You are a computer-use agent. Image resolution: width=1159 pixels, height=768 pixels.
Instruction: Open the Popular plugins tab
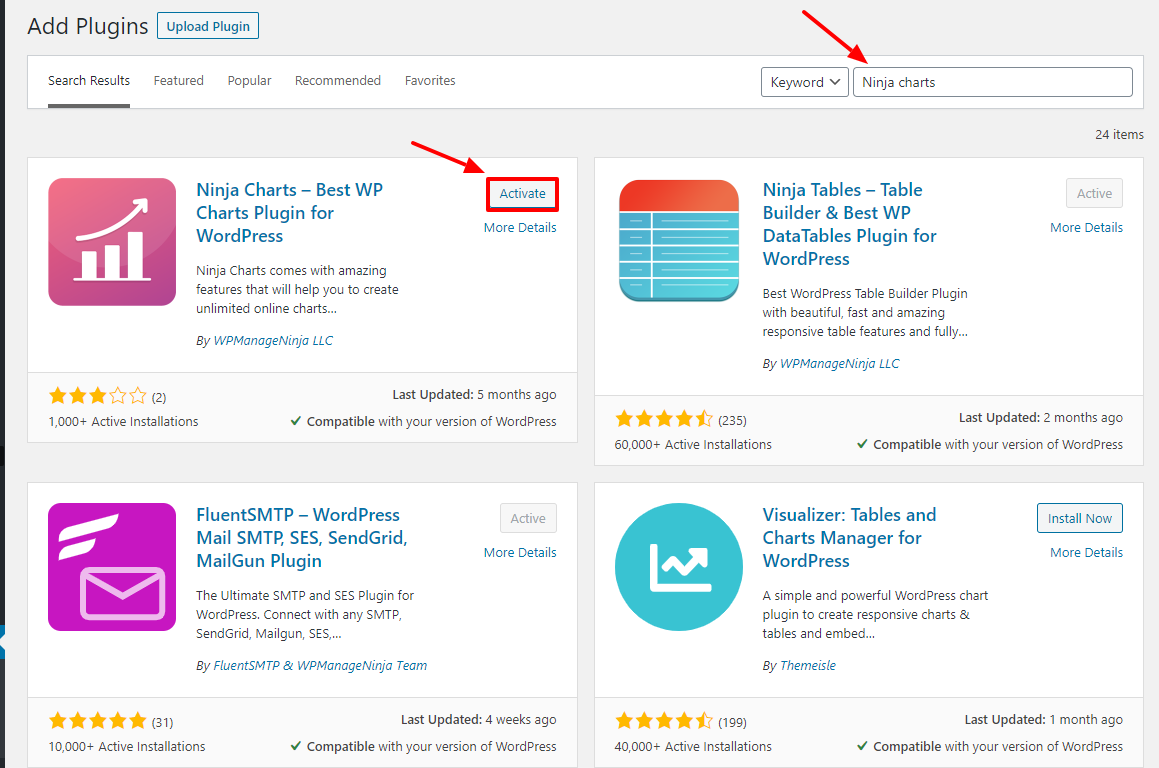pyautogui.click(x=249, y=80)
